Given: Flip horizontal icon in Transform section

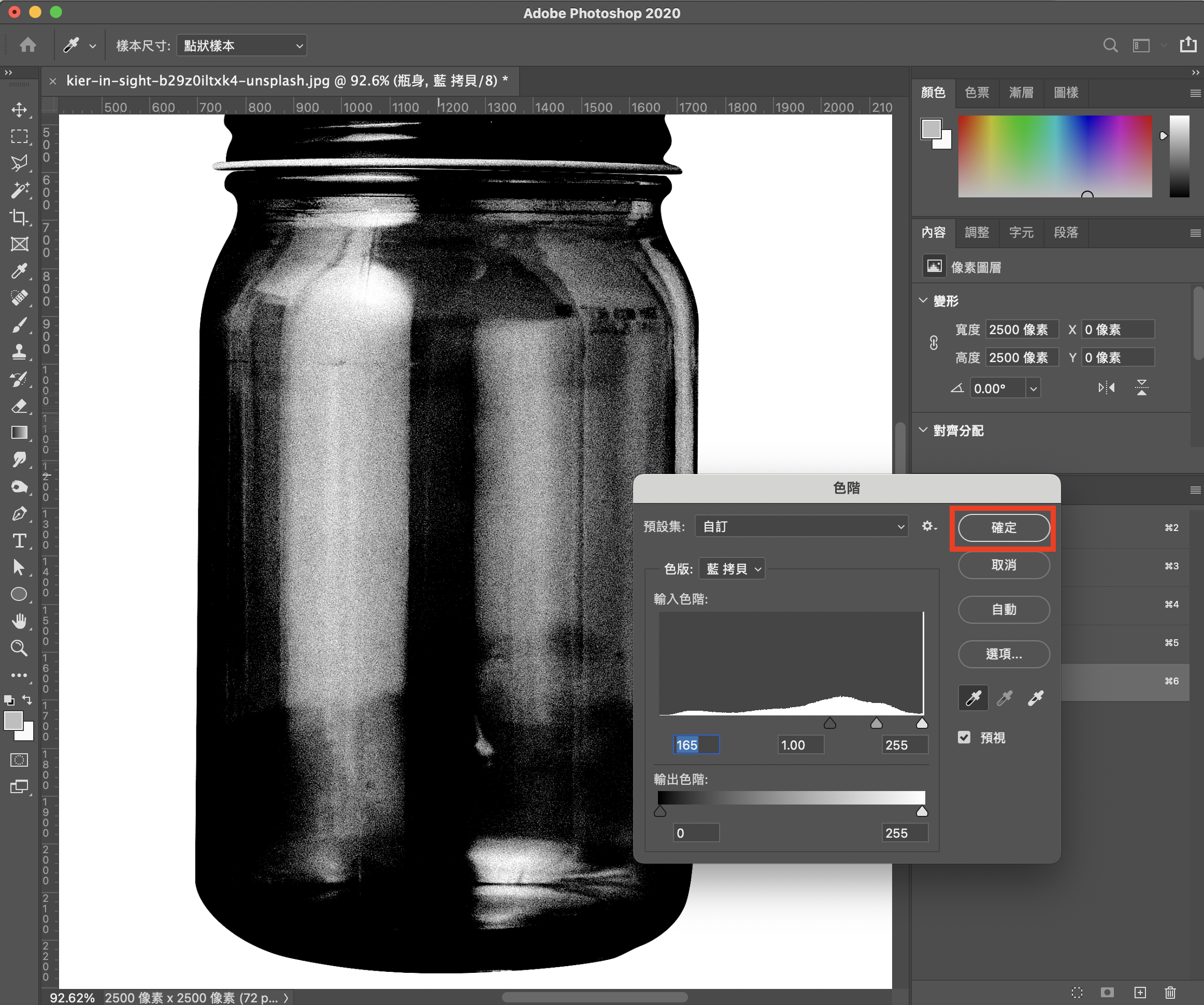Looking at the screenshot, I should [x=1107, y=388].
